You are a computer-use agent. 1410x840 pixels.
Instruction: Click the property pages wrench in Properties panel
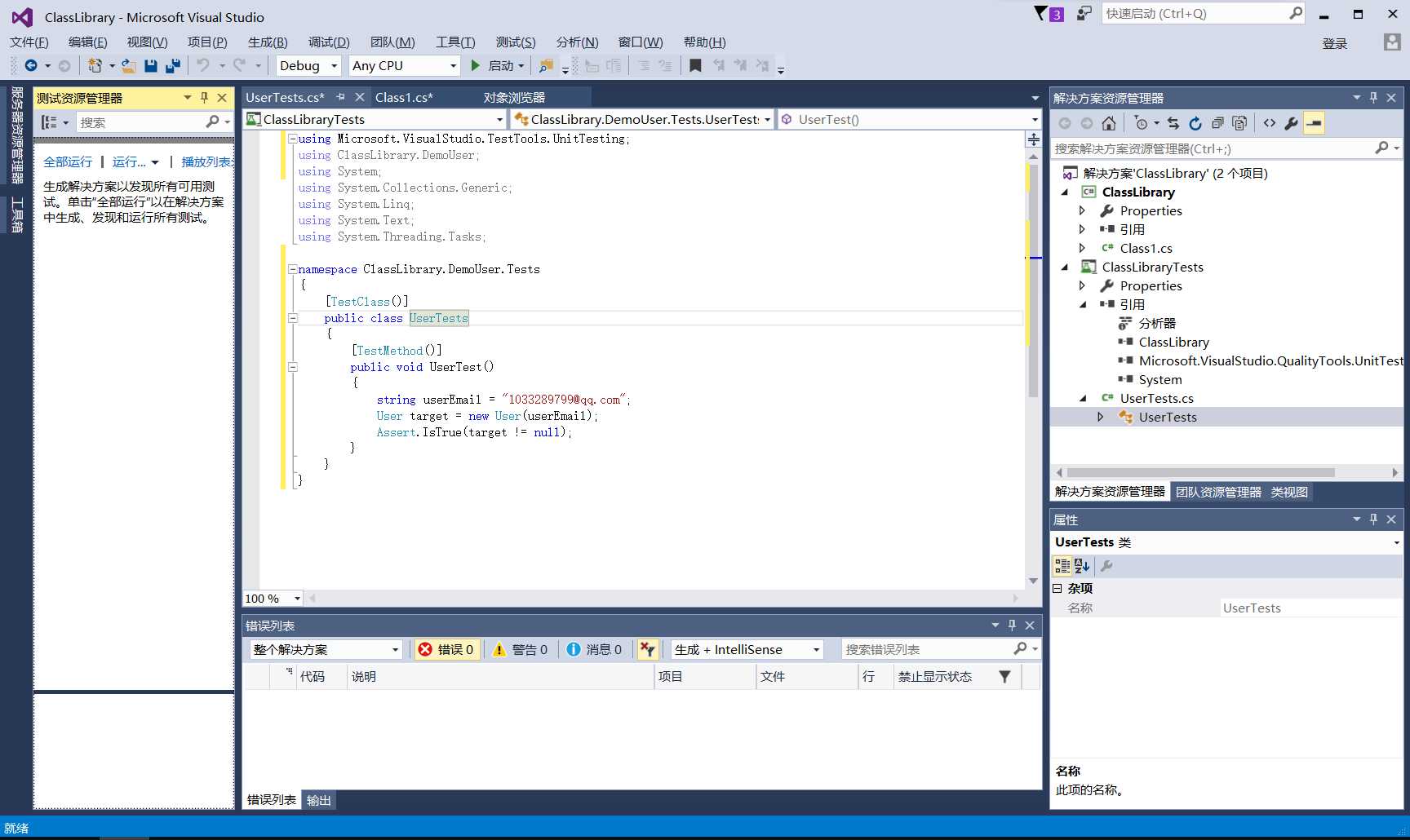pos(1107,565)
